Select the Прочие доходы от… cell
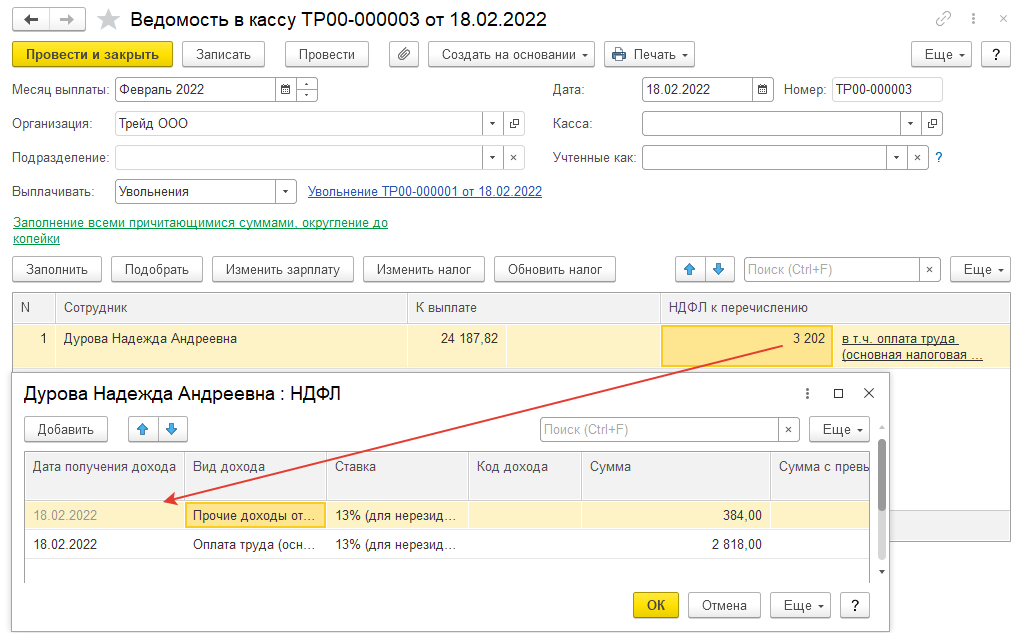1020x633 pixels. click(255, 515)
